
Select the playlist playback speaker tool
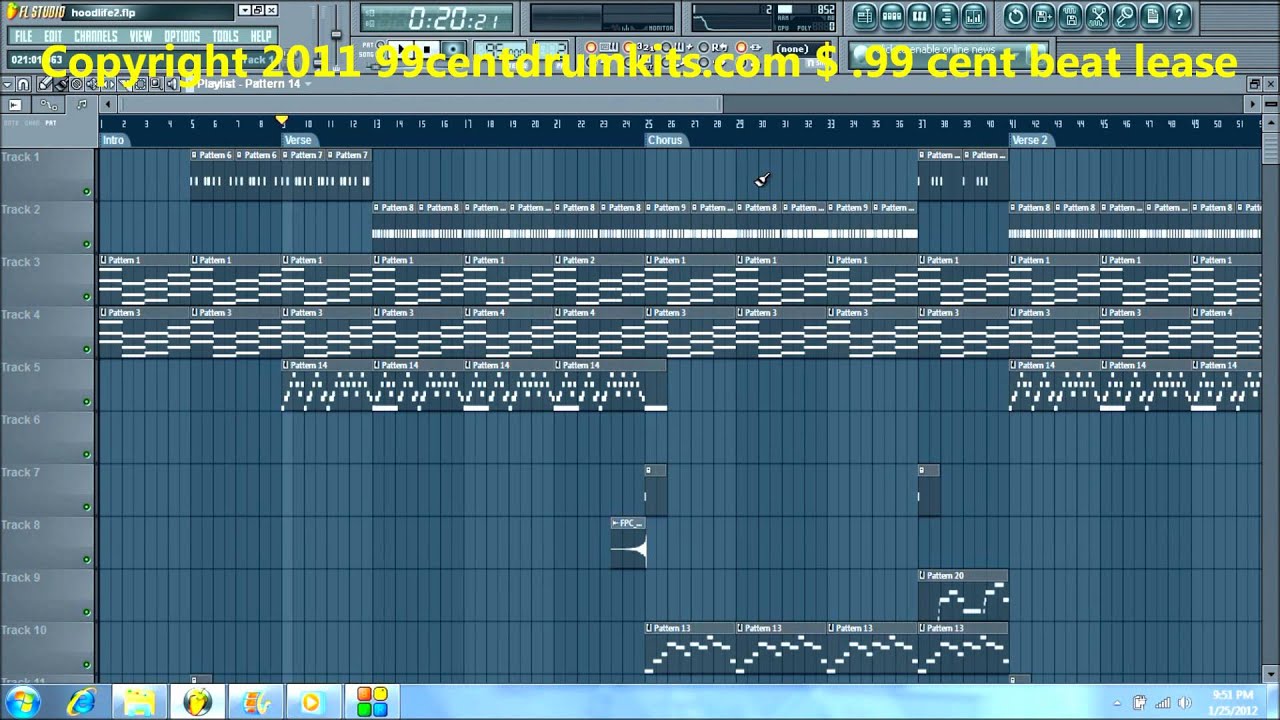click(x=172, y=84)
